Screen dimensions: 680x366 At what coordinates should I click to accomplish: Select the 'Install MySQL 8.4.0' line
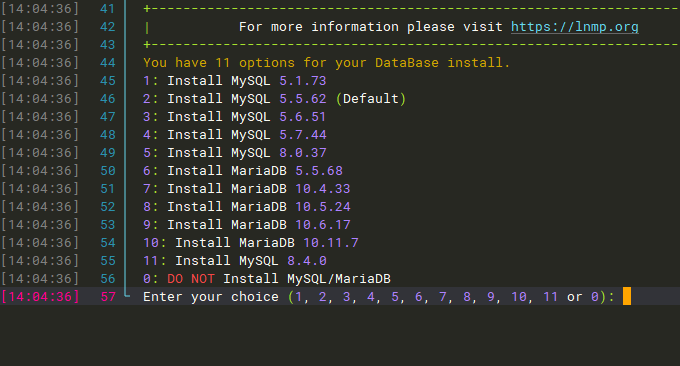click(x=235, y=261)
